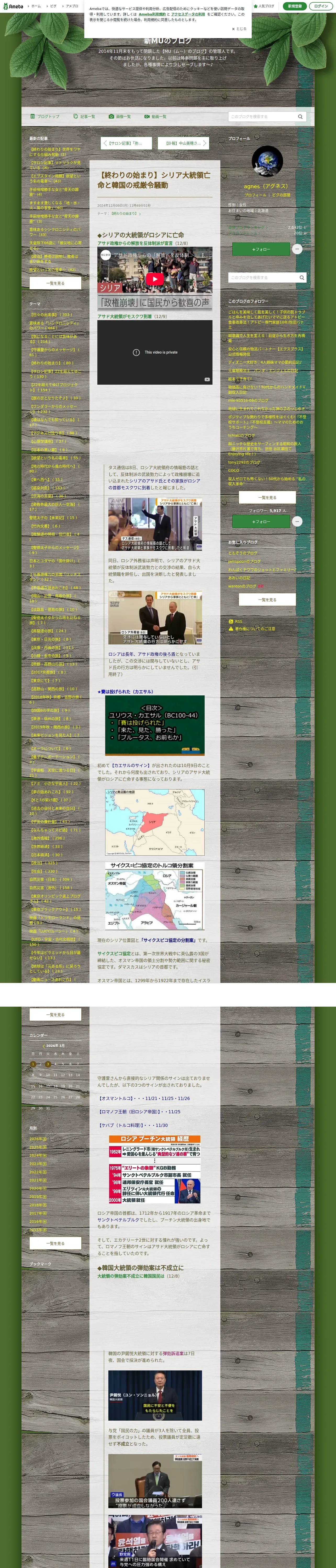The height and width of the screenshot is (1568, 336).
Task: Click サンクトペテルブルク link in article
Action: (118, 1220)
